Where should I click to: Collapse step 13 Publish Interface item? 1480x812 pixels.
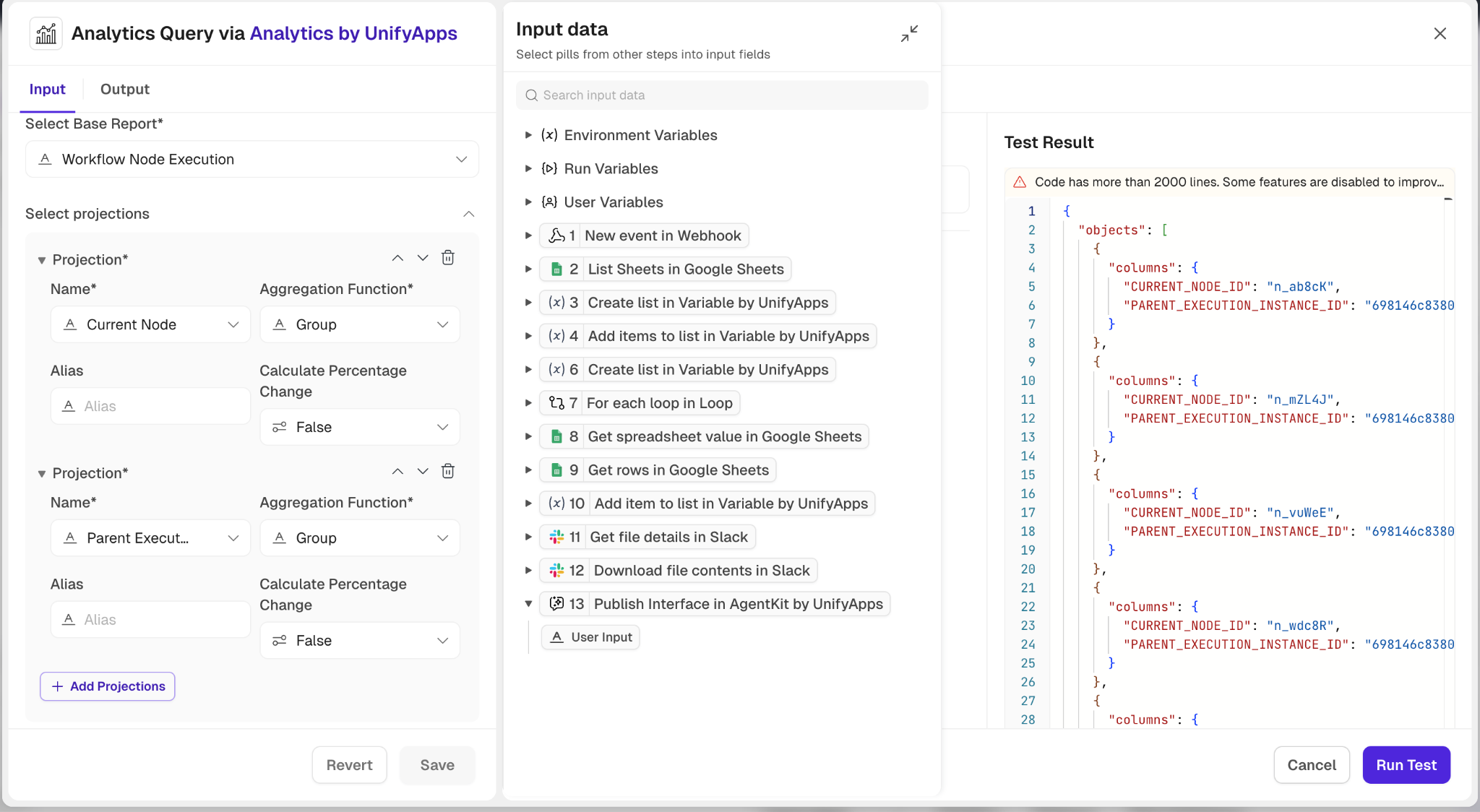[x=528, y=604]
